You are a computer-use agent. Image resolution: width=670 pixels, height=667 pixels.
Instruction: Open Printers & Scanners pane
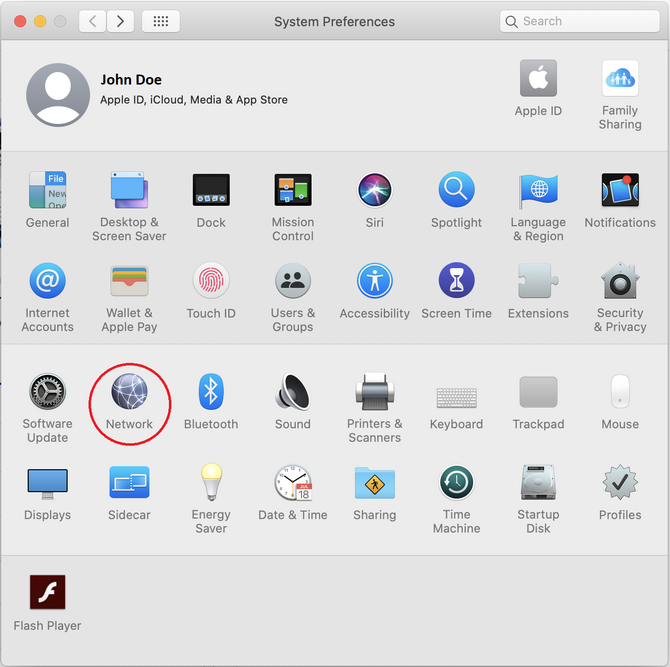375,391
